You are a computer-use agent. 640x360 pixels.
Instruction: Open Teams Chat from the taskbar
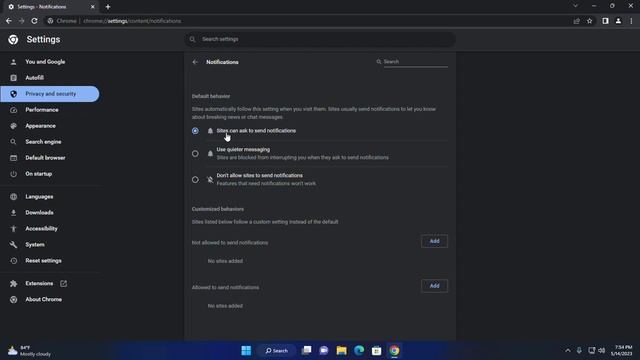pos(324,351)
